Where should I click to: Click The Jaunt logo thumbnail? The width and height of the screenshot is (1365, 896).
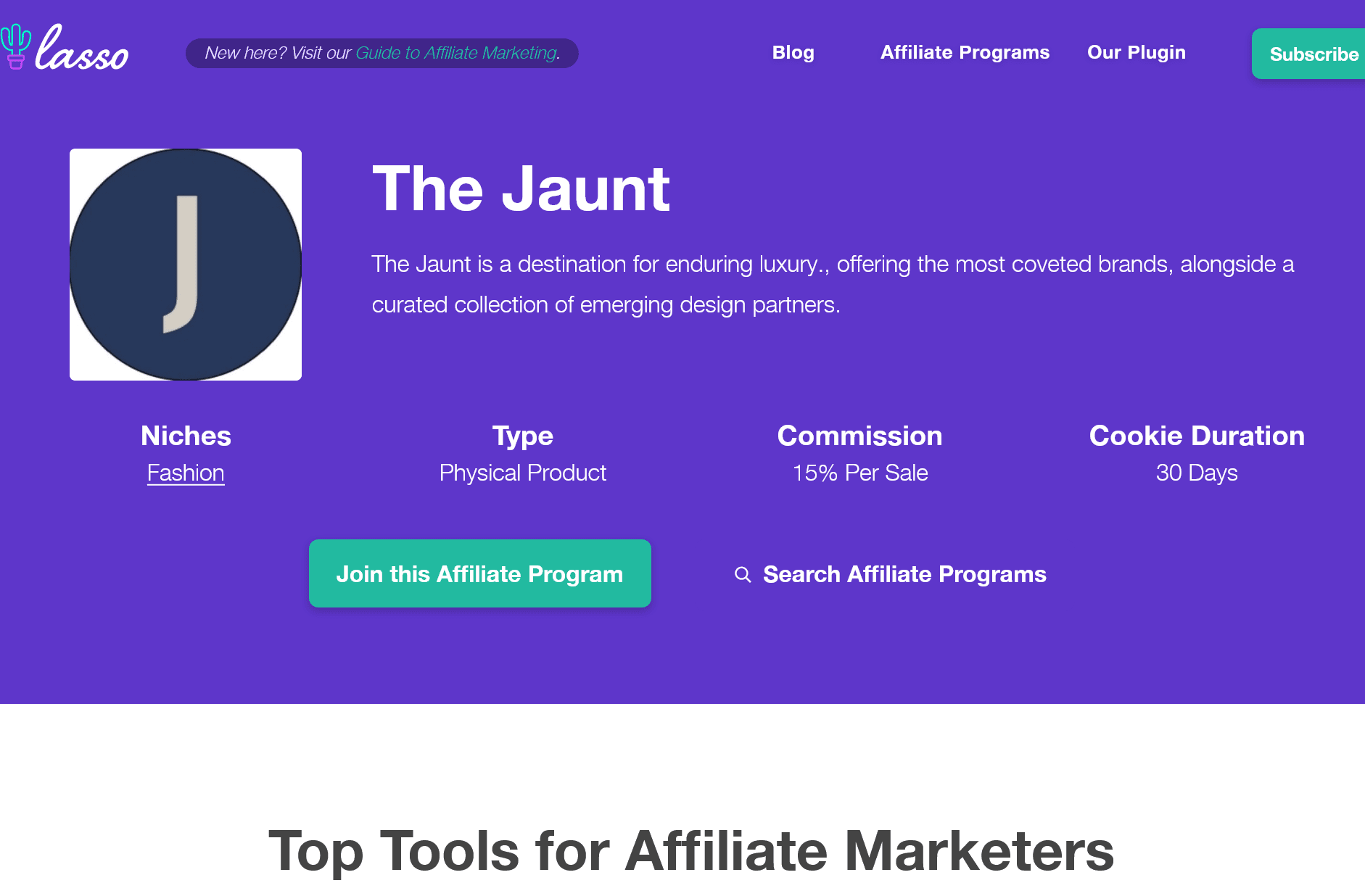(x=186, y=265)
